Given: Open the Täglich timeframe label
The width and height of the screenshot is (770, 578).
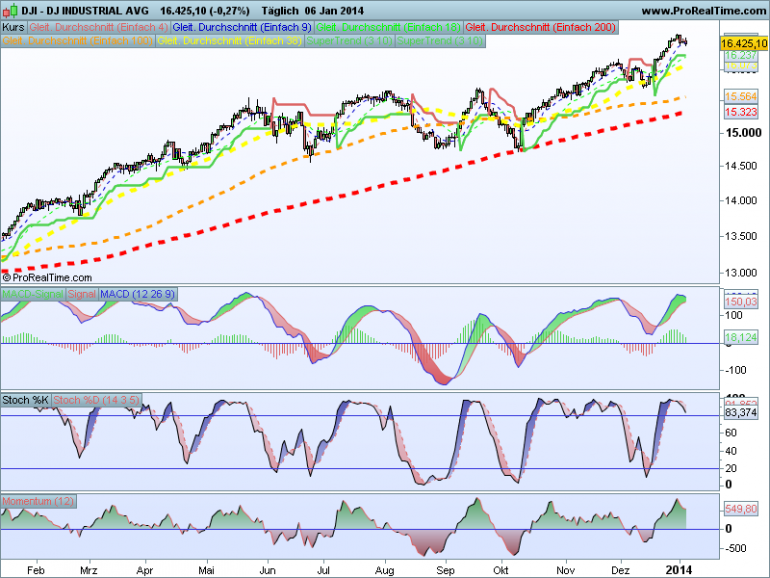Looking at the screenshot, I should tap(280, 11).
